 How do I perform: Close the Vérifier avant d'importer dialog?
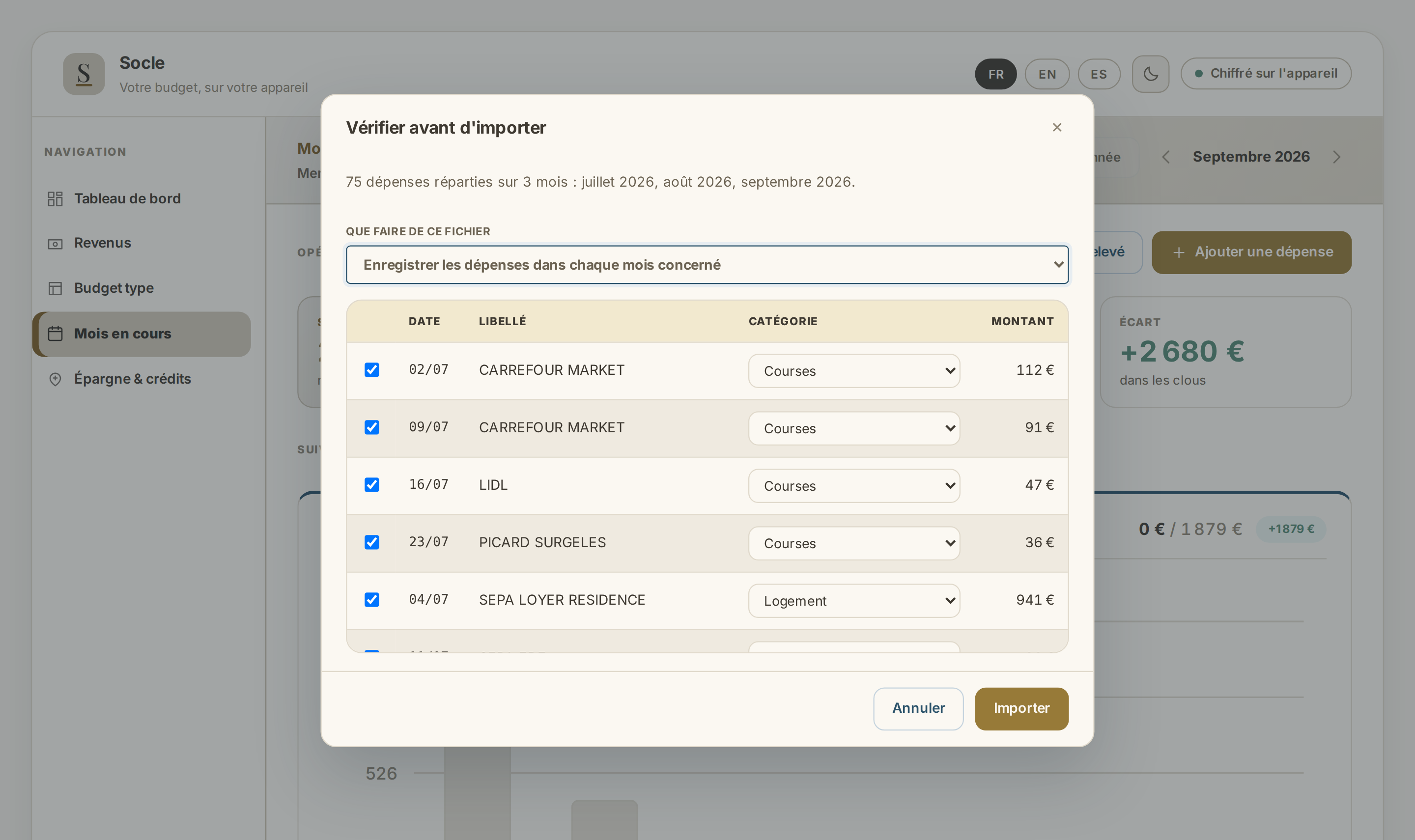pyautogui.click(x=1057, y=127)
